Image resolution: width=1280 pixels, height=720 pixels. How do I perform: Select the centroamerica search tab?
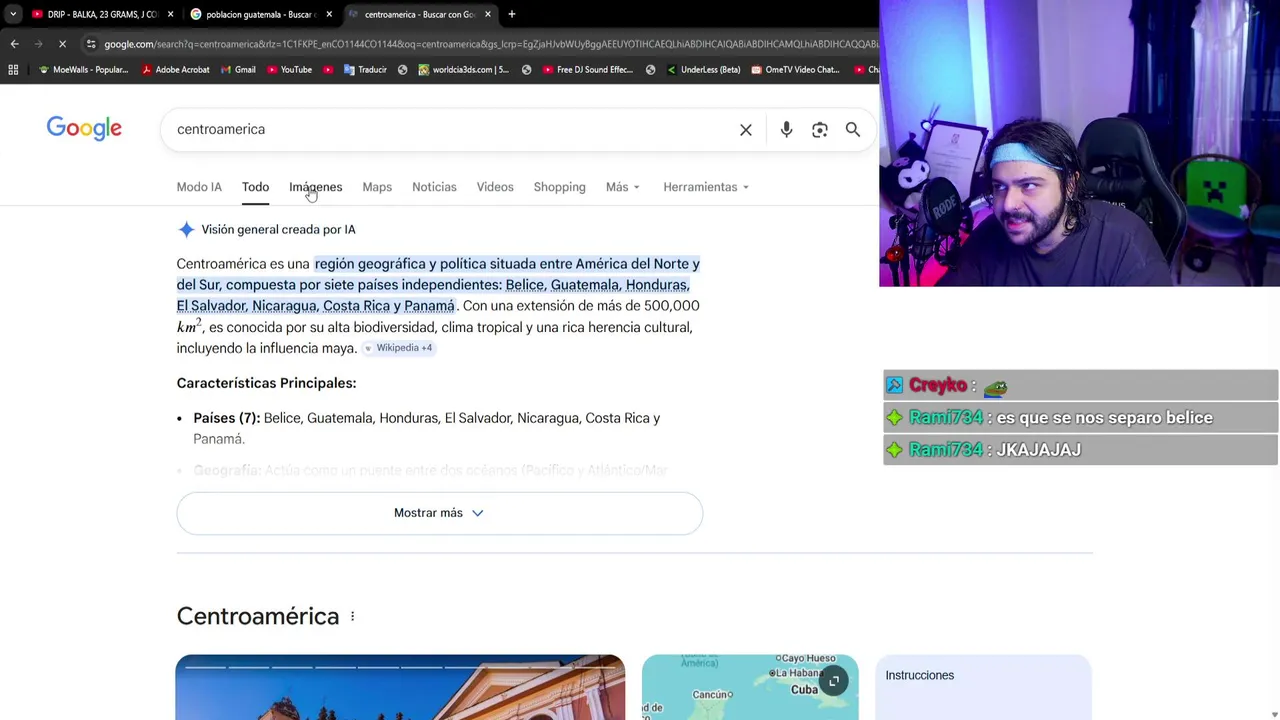coord(420,14)
